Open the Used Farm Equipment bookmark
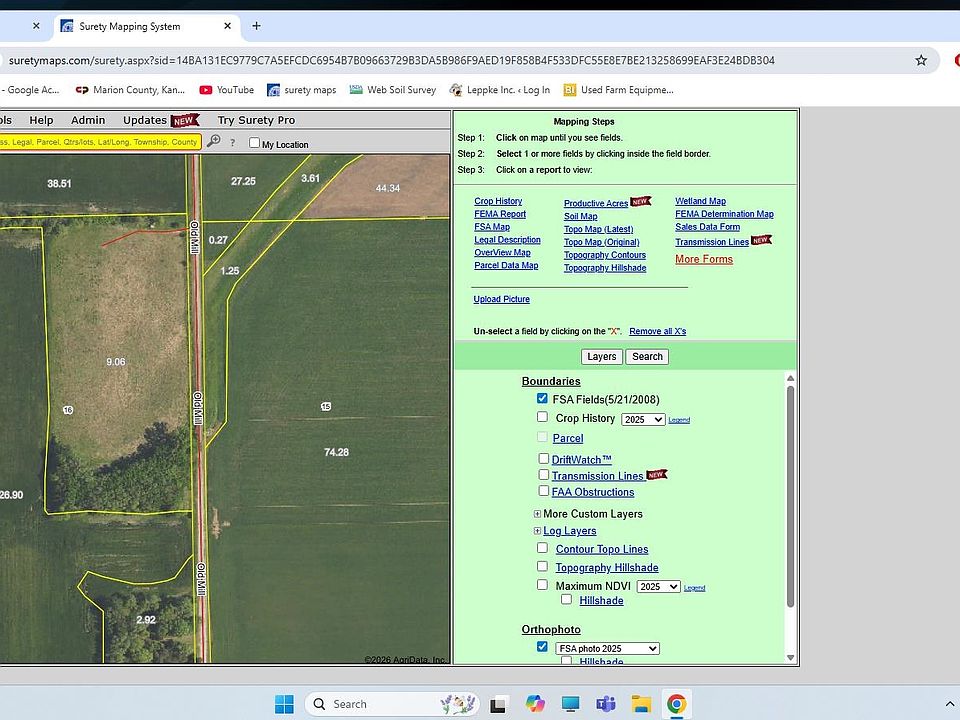Screen dimensions: 960x720 pos(618,90)
